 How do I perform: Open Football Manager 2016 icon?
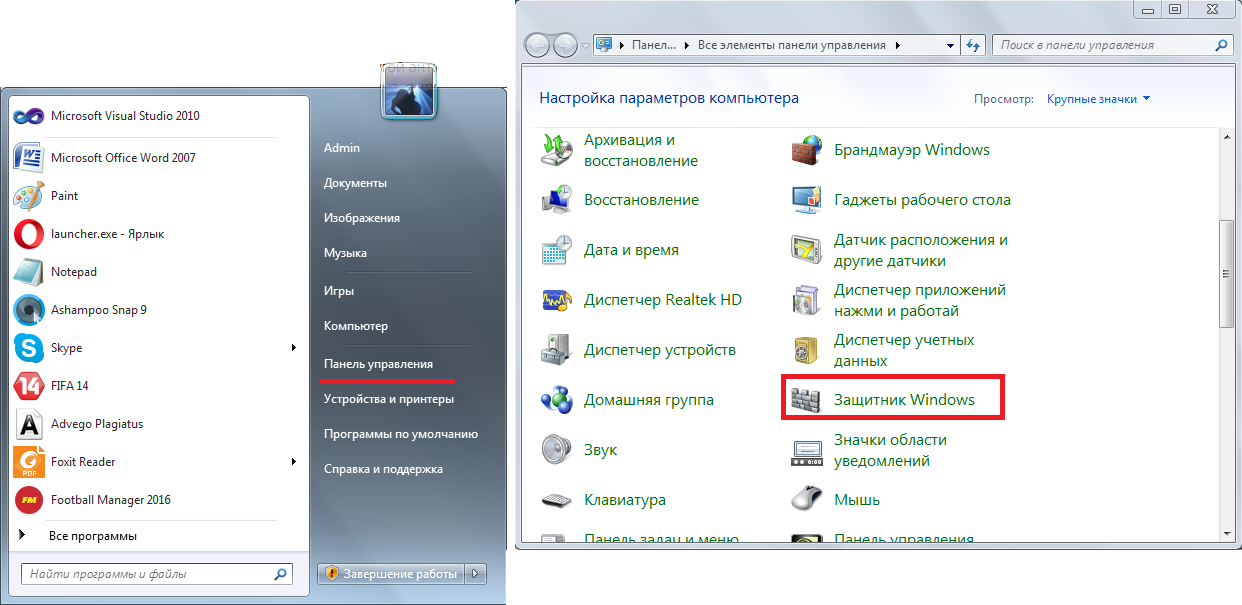(27, 500)
